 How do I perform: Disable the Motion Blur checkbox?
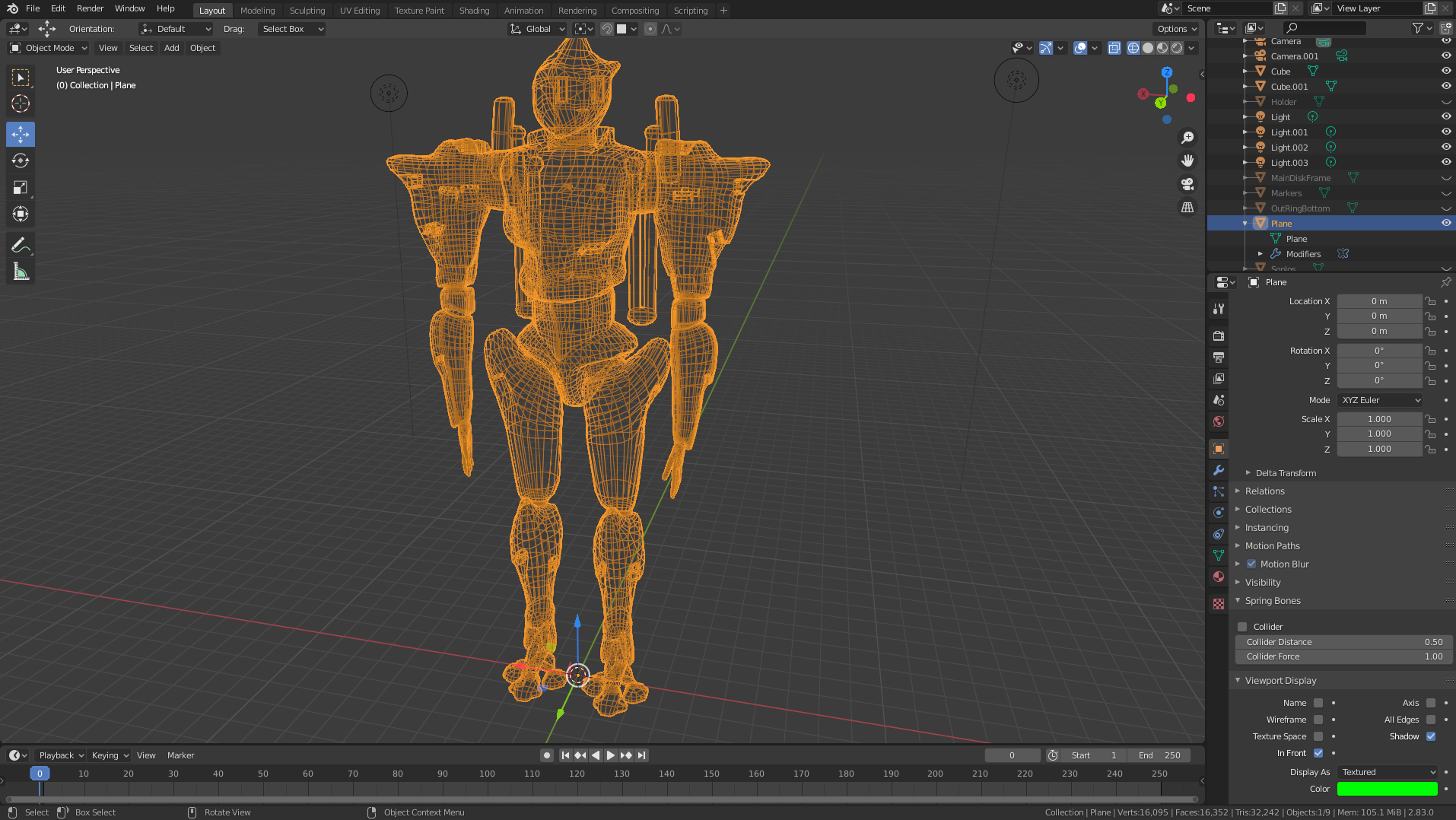coord(1251,564)
